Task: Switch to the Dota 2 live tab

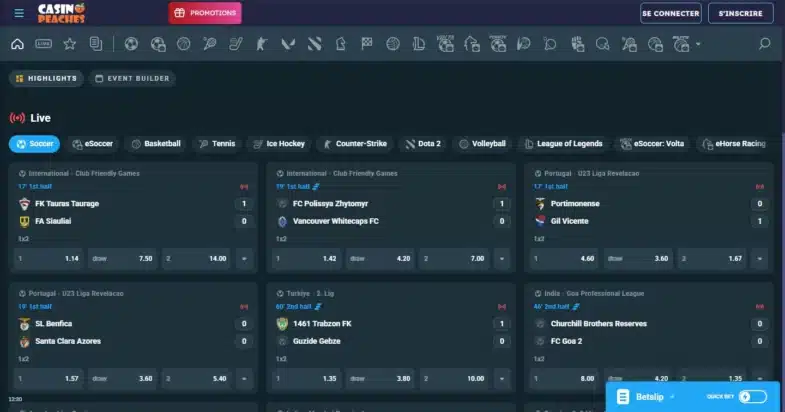Action: click(423, 144)
